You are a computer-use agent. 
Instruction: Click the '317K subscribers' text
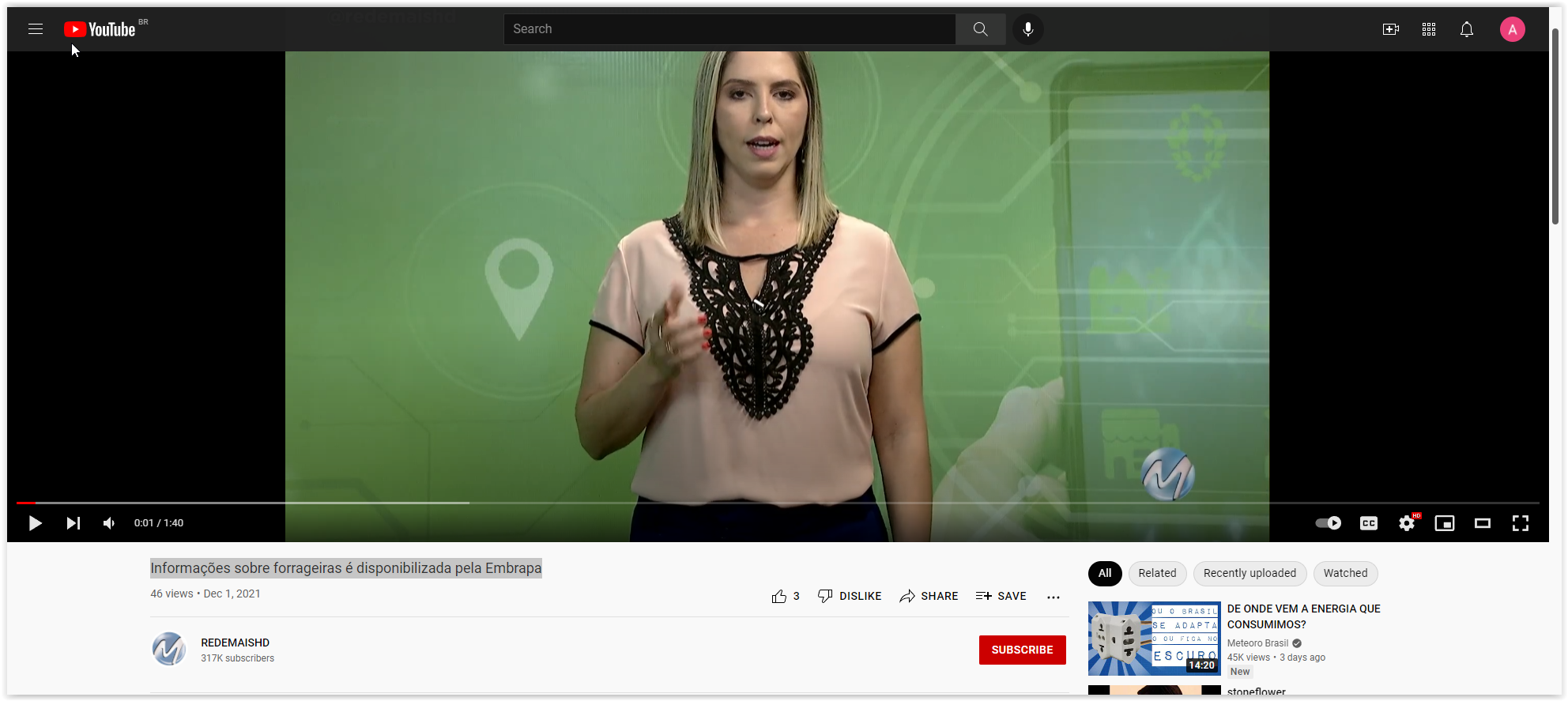tap(237, 658)
